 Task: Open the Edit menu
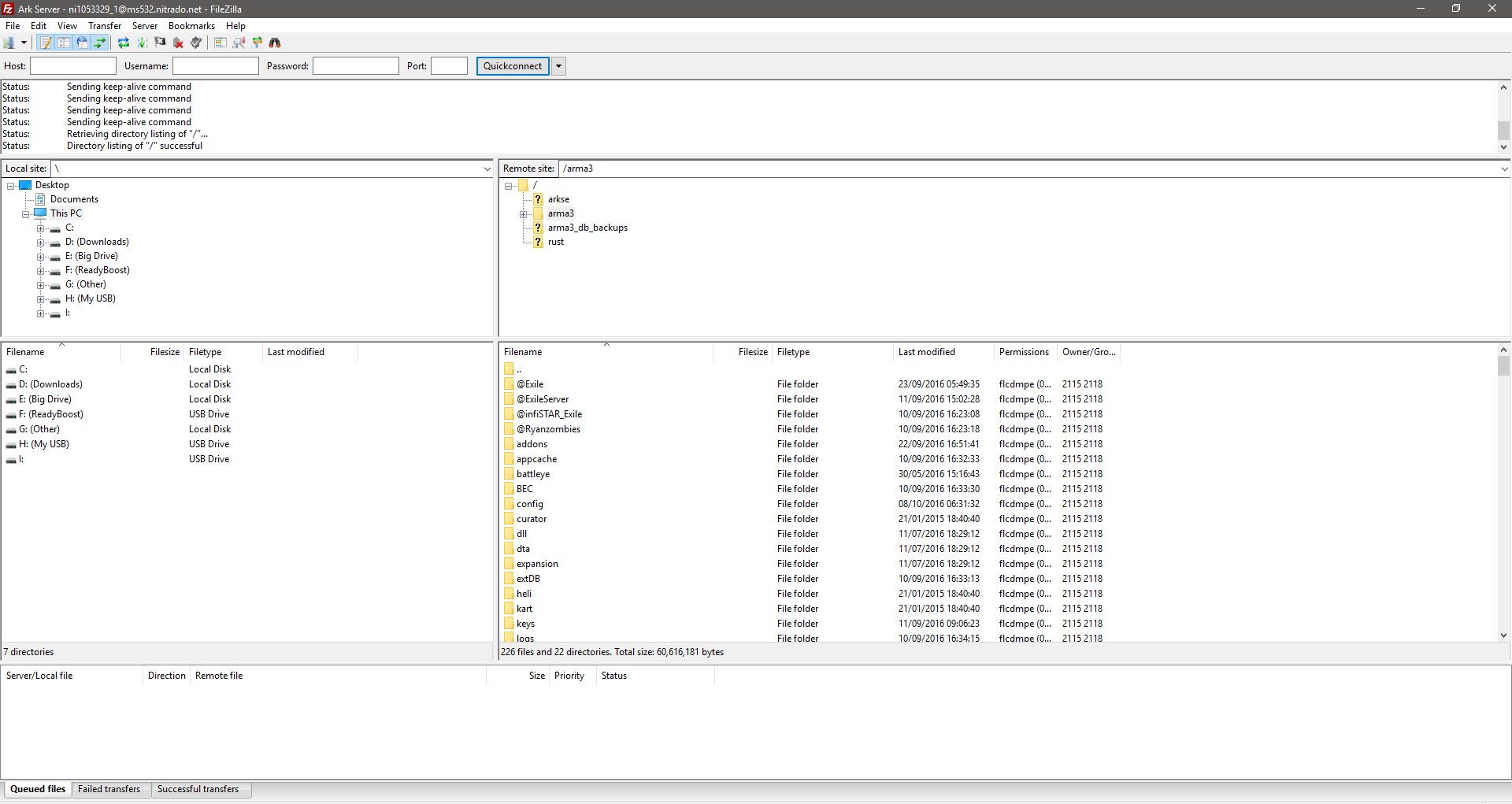39,26
